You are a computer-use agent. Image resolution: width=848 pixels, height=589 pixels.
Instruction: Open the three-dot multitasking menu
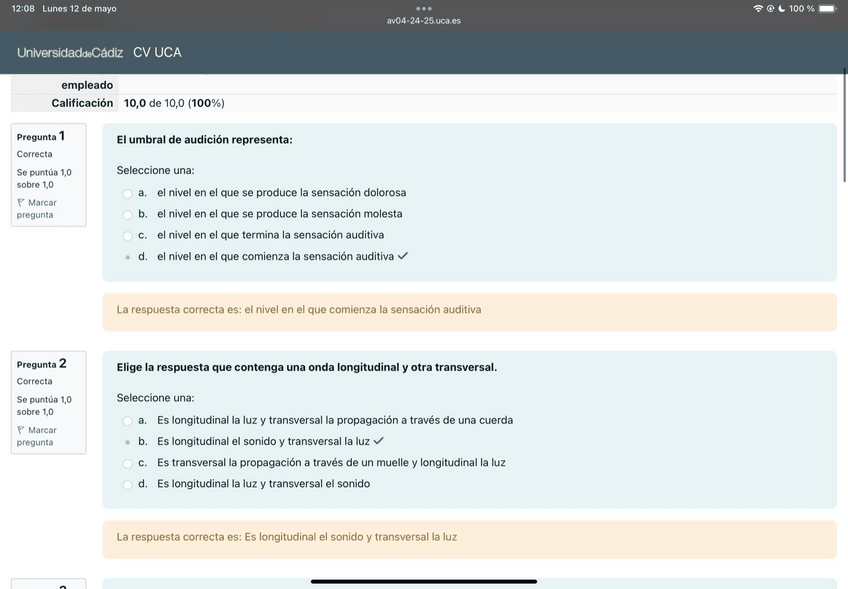coord(423,9)
